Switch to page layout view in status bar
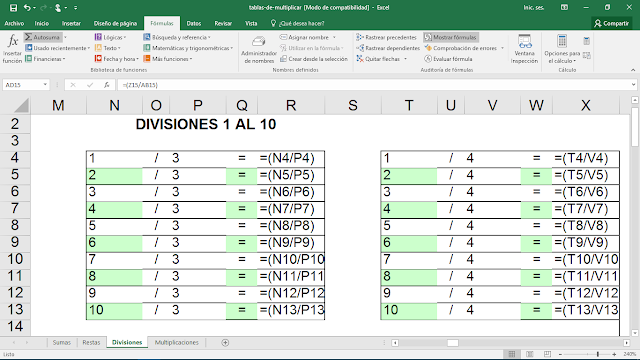 [530, 354]
